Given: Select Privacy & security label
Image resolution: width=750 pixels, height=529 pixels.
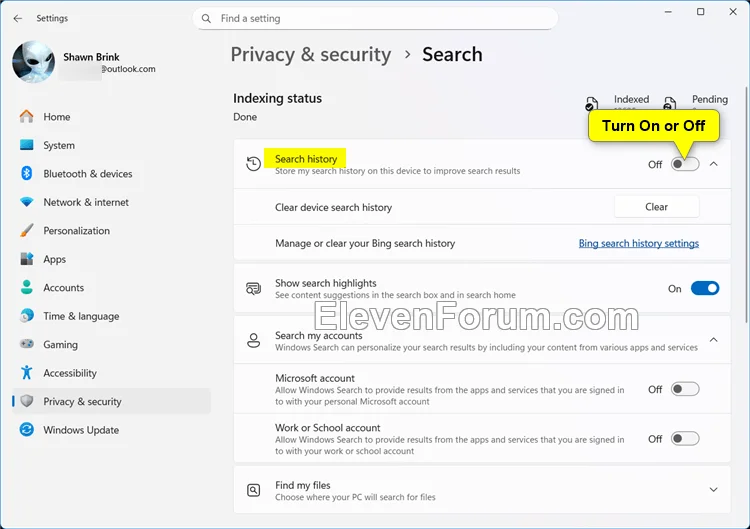Looking at the screenshot, I should pyautogui.click(x=82, y=401).
